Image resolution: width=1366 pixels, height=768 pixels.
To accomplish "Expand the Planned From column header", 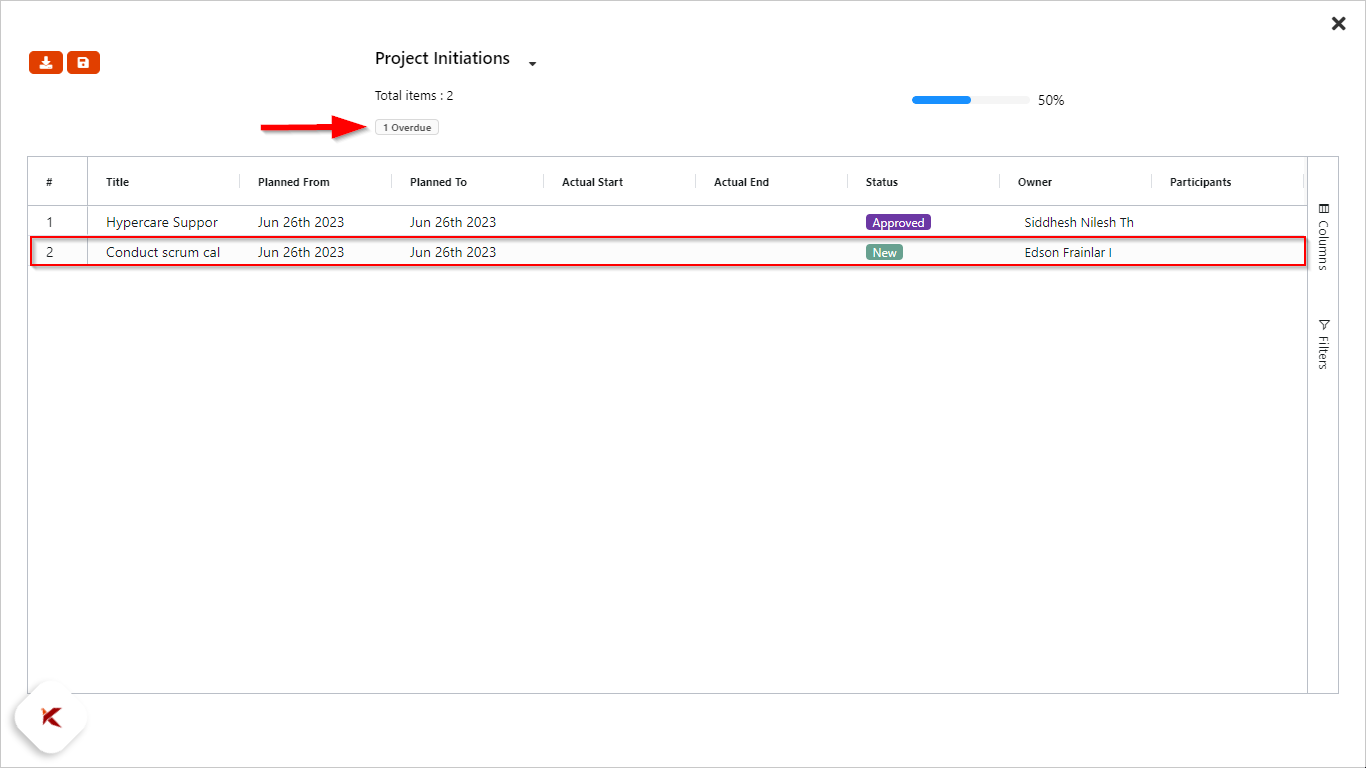I will [x=291, y=182].
